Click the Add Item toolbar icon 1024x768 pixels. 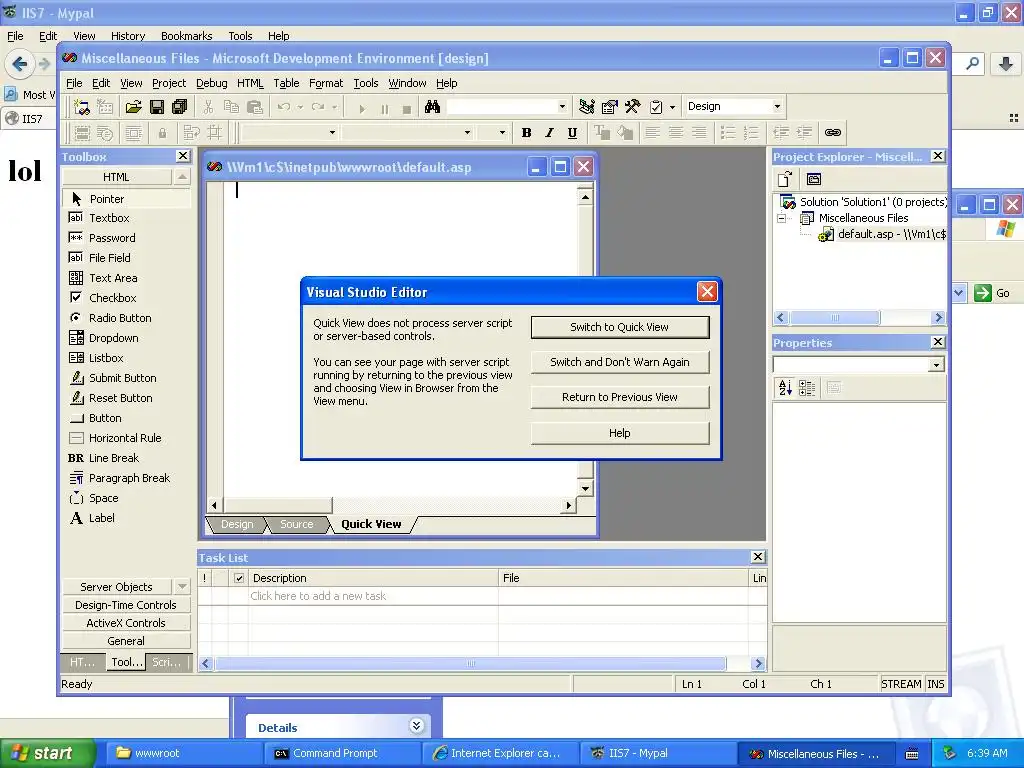click(x=105, y=107)
